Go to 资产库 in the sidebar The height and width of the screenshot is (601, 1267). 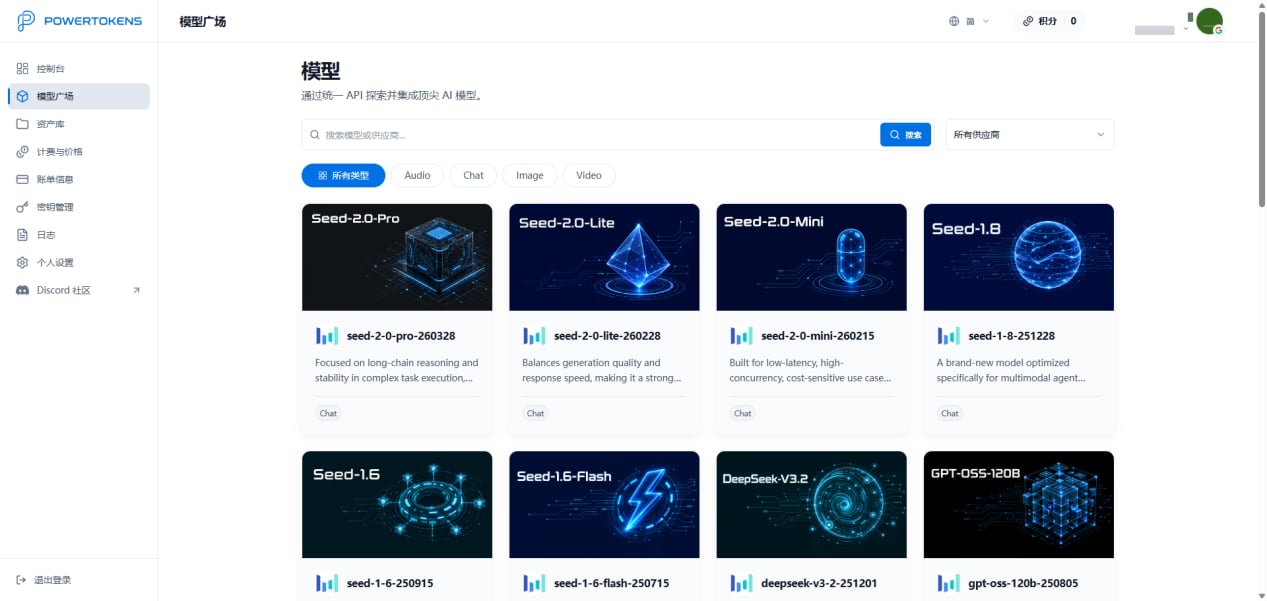coord(79,124)
